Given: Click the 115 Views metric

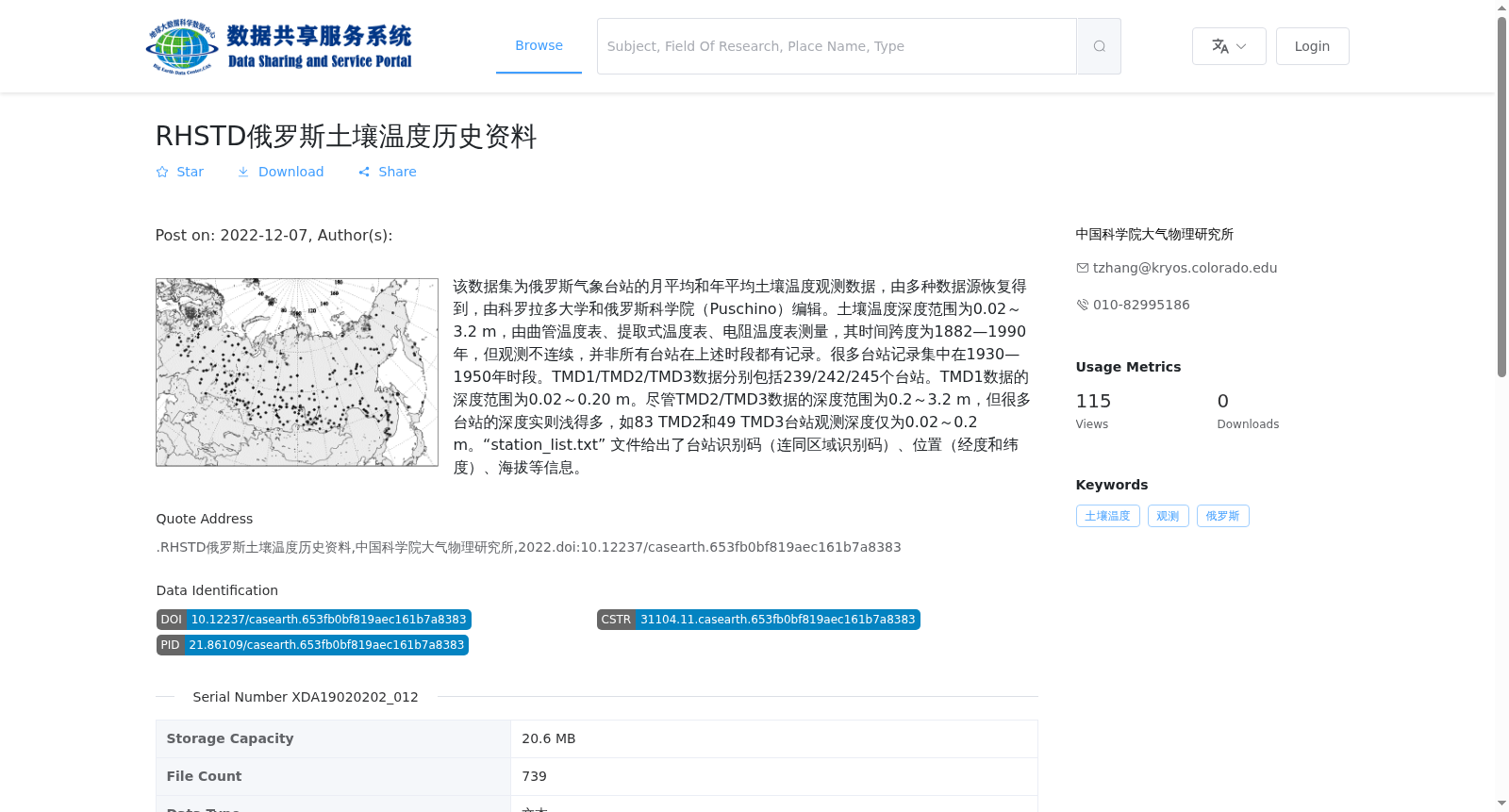Looking at the screenshot, I should pos(1094,410).
